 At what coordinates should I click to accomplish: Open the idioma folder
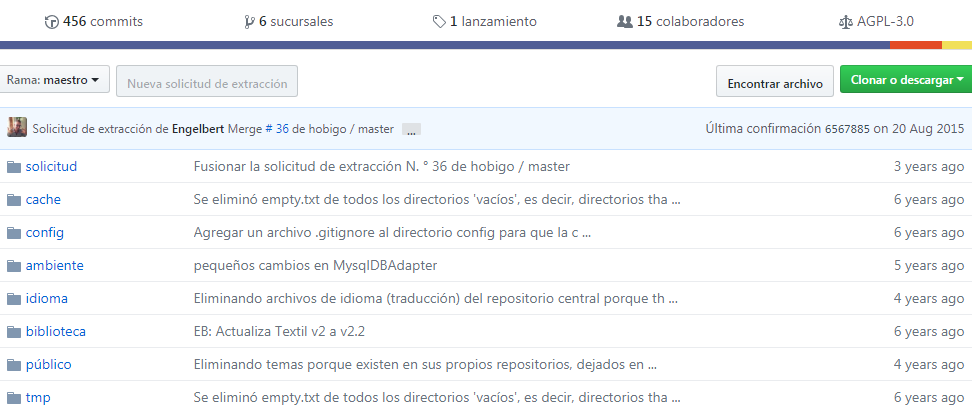pyautogui.click(x=47, y=298)
